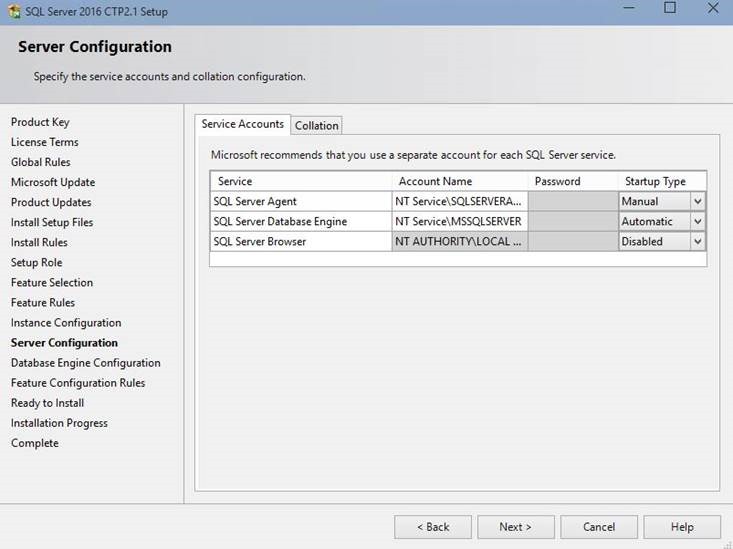Click the Next button
Viewport: 733px width, 549px height.
516,527
